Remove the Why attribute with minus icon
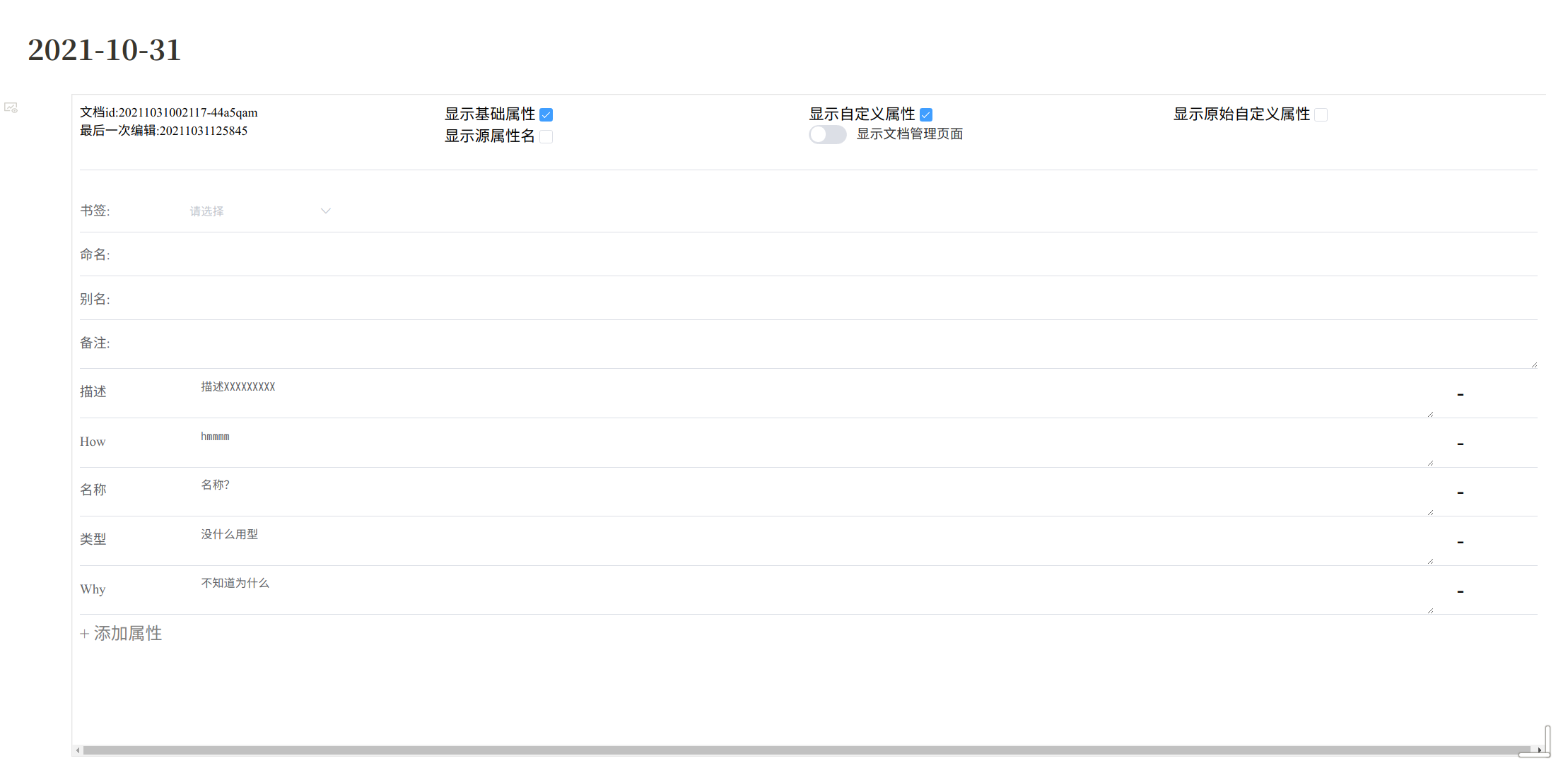Screen dimensions: 1568x768 click(x=1460, y=591)
